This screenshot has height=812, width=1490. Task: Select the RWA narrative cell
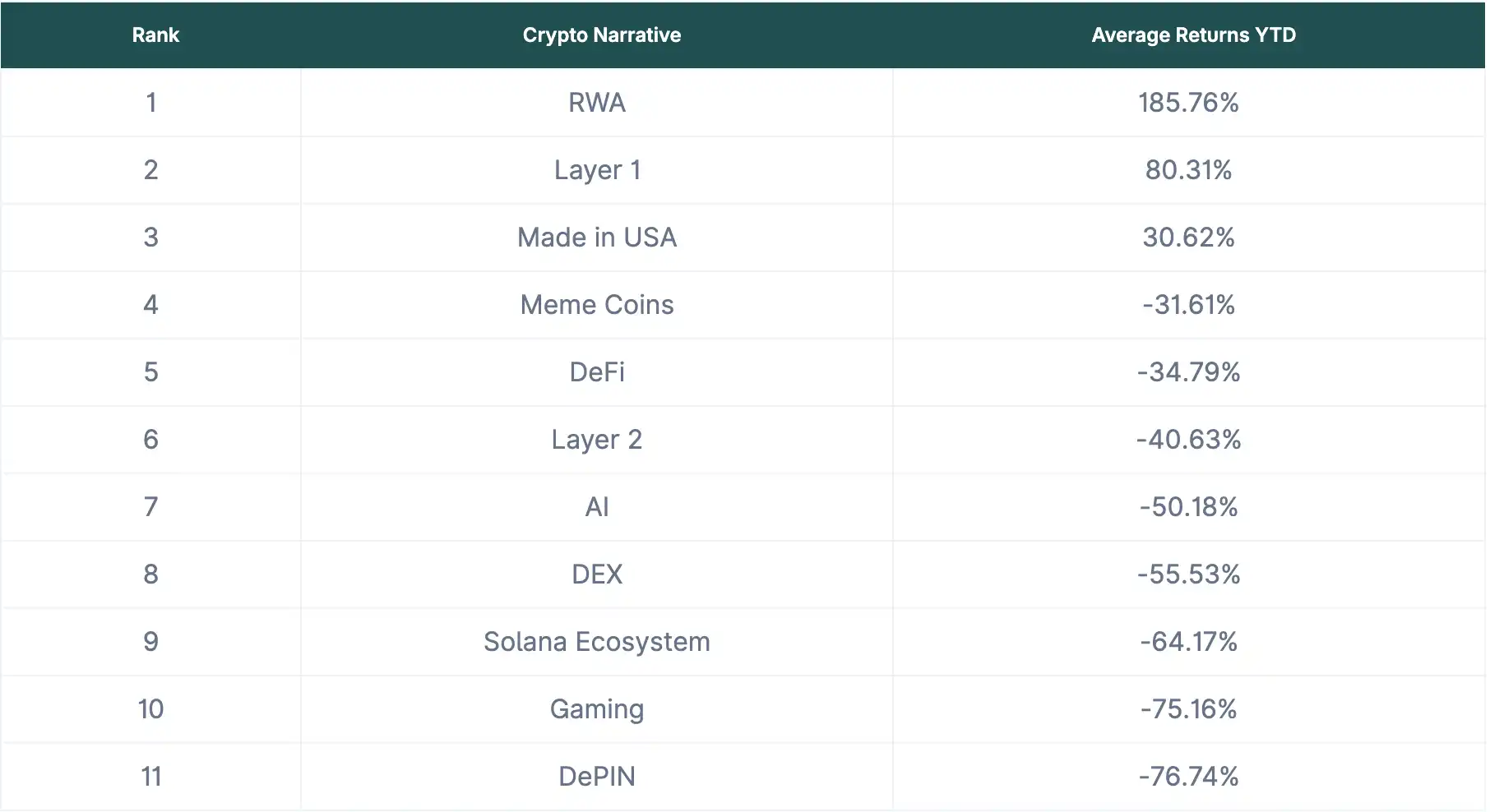coord(597,103)
